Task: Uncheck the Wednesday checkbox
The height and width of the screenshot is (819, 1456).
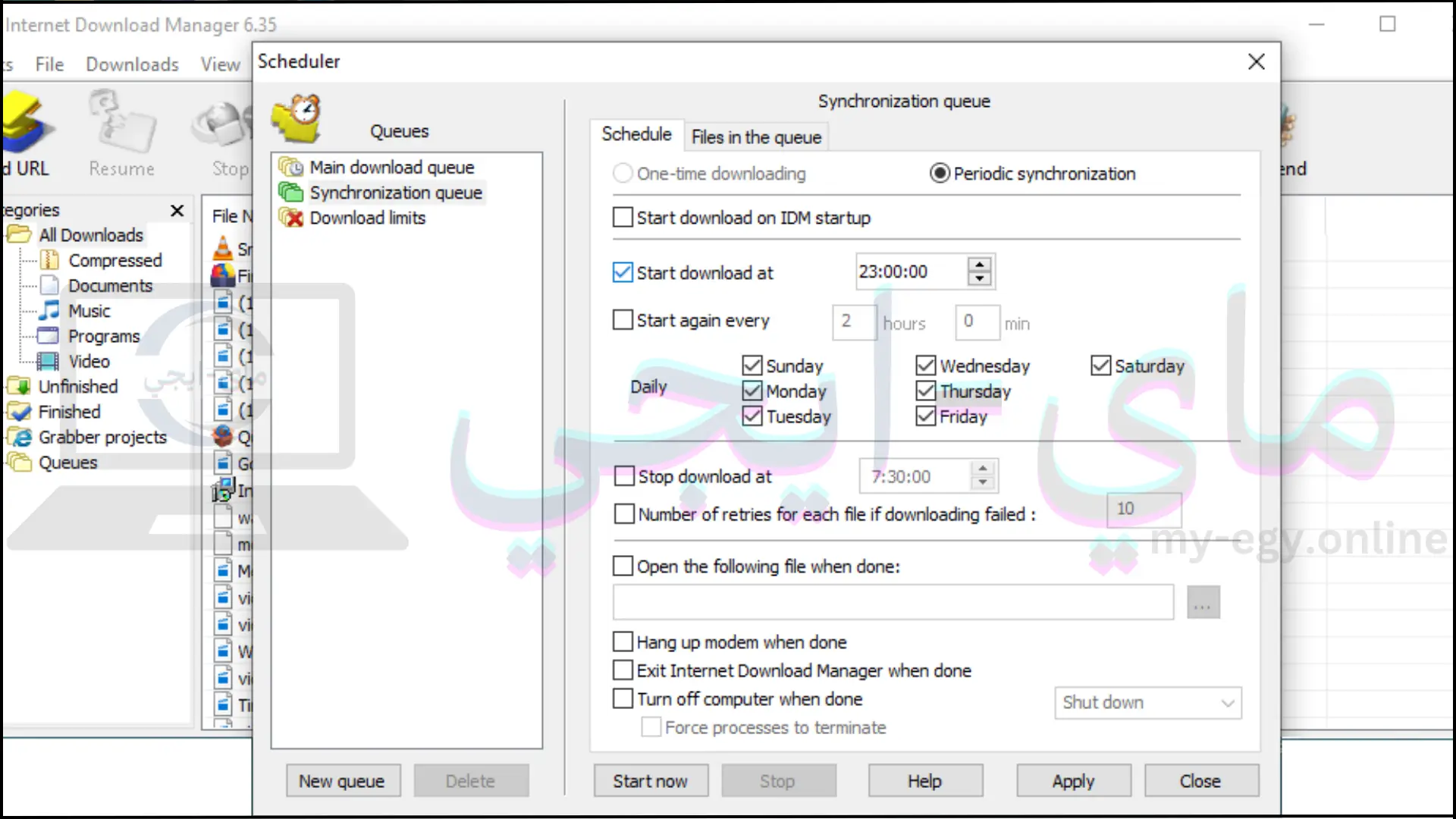Action: [x=926, y=366]
